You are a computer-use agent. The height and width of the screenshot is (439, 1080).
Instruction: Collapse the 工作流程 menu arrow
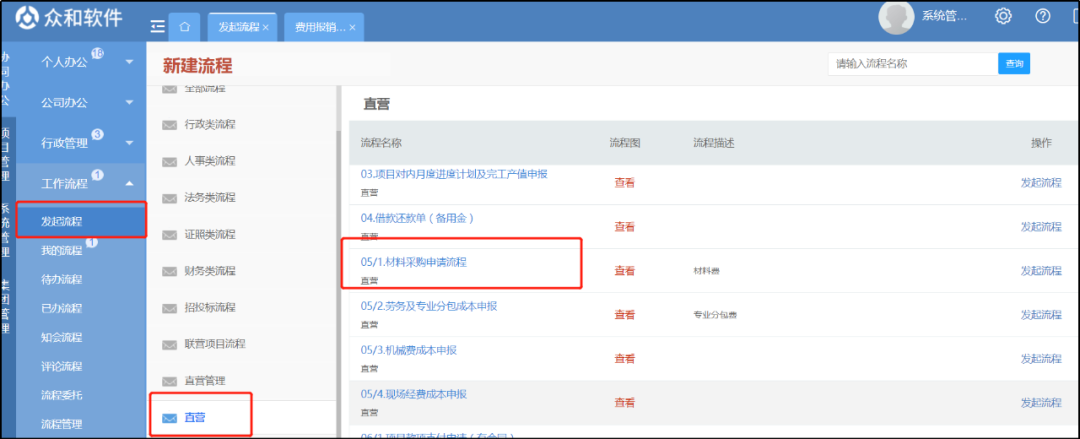pos(129,183)
